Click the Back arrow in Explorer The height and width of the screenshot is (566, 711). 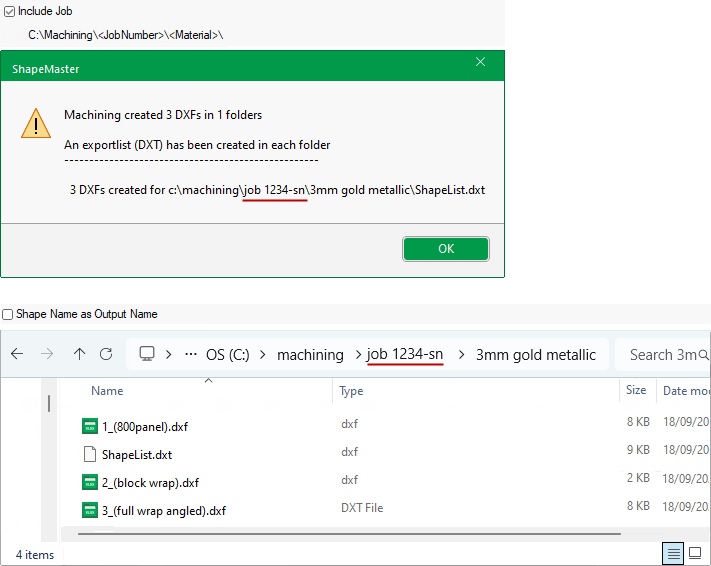[17, 354]
